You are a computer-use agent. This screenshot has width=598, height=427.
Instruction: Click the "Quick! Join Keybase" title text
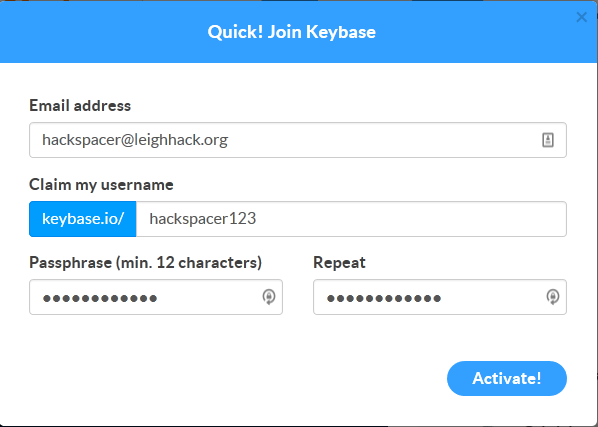pos(292,32)
